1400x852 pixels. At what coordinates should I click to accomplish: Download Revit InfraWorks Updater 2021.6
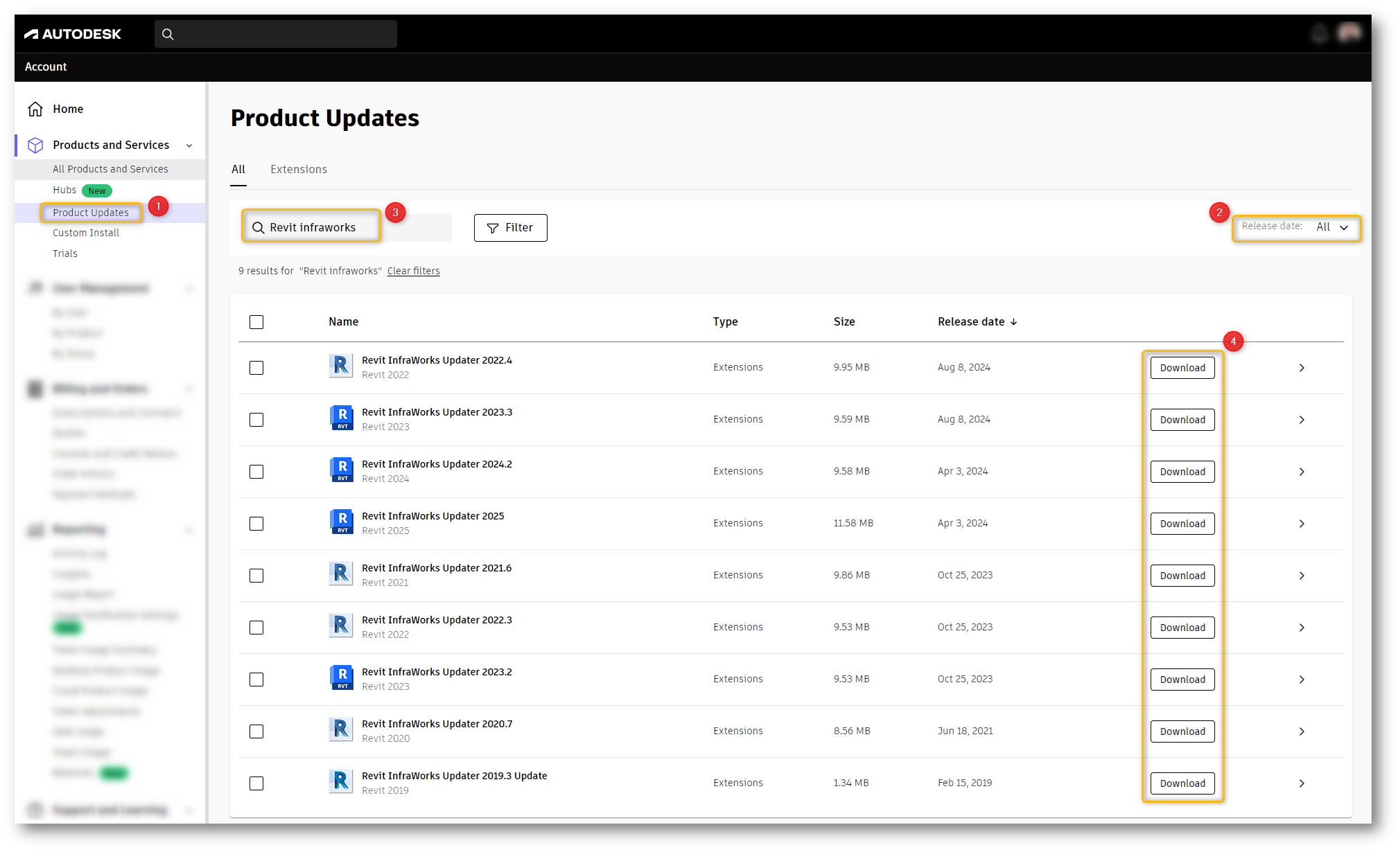pos(1182,576)
